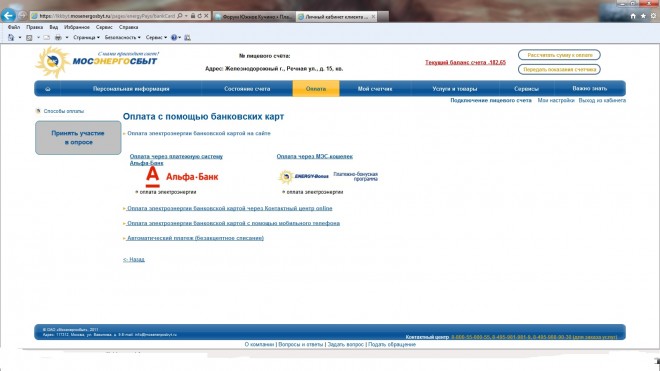Expand the Безопасность dropdown menu
The image size is (660, 371).
122,37
